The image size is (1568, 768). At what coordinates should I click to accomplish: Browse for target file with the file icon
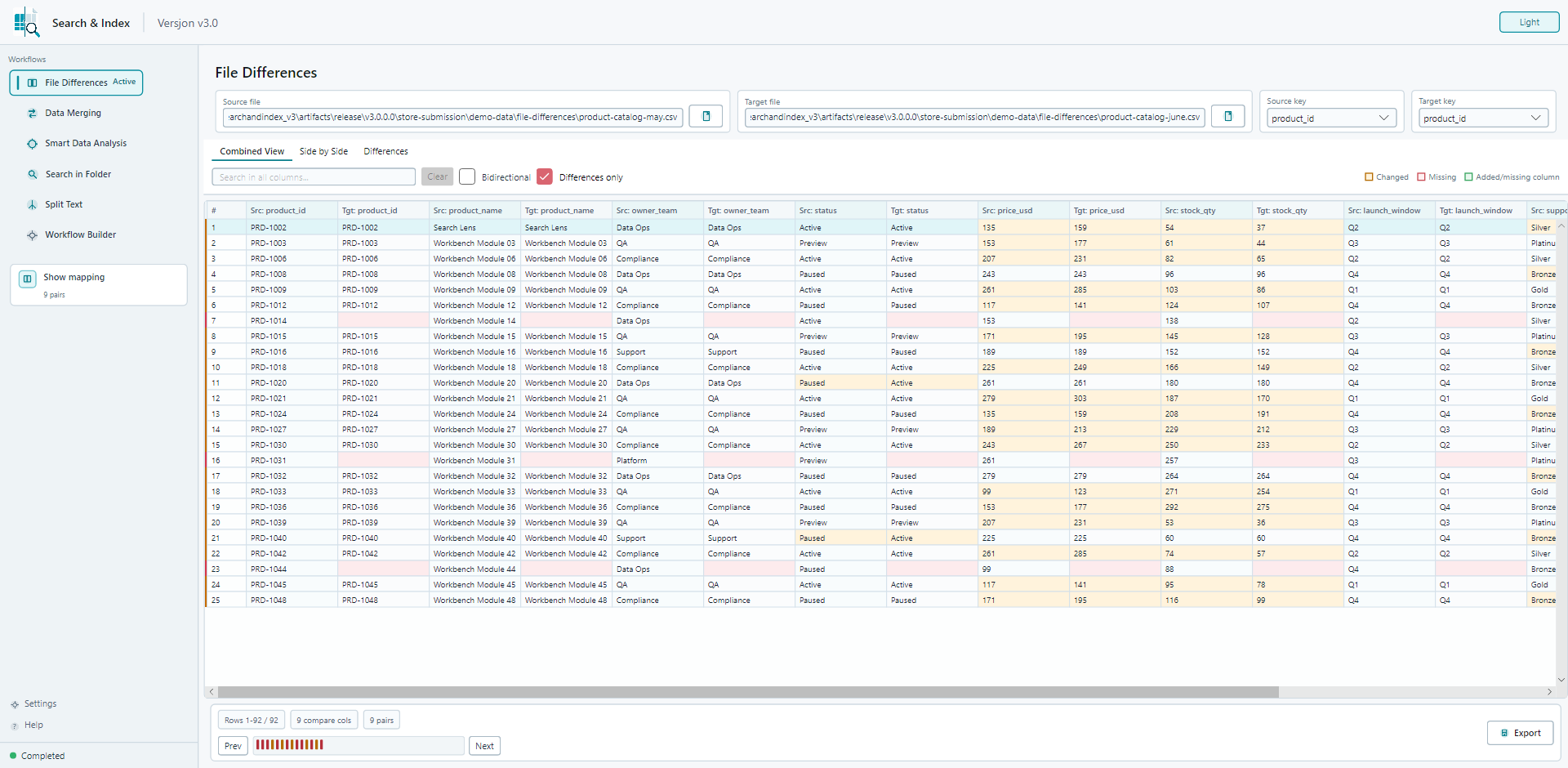tap(1227, 116)
